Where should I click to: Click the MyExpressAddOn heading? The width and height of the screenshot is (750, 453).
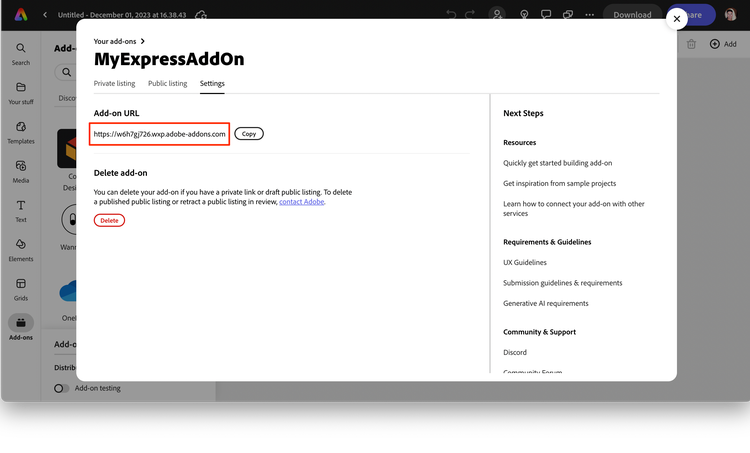169,59
